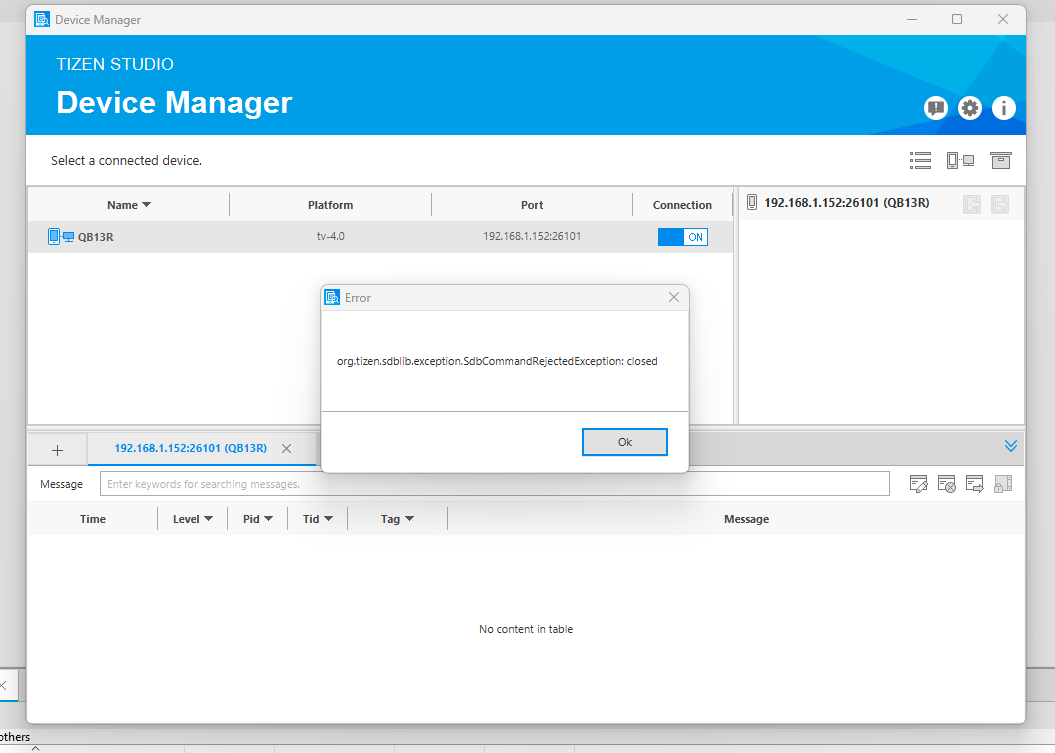This screenshot has height=753, width=1055.
Task: Click the pull file from device icon
Action: 972,204
